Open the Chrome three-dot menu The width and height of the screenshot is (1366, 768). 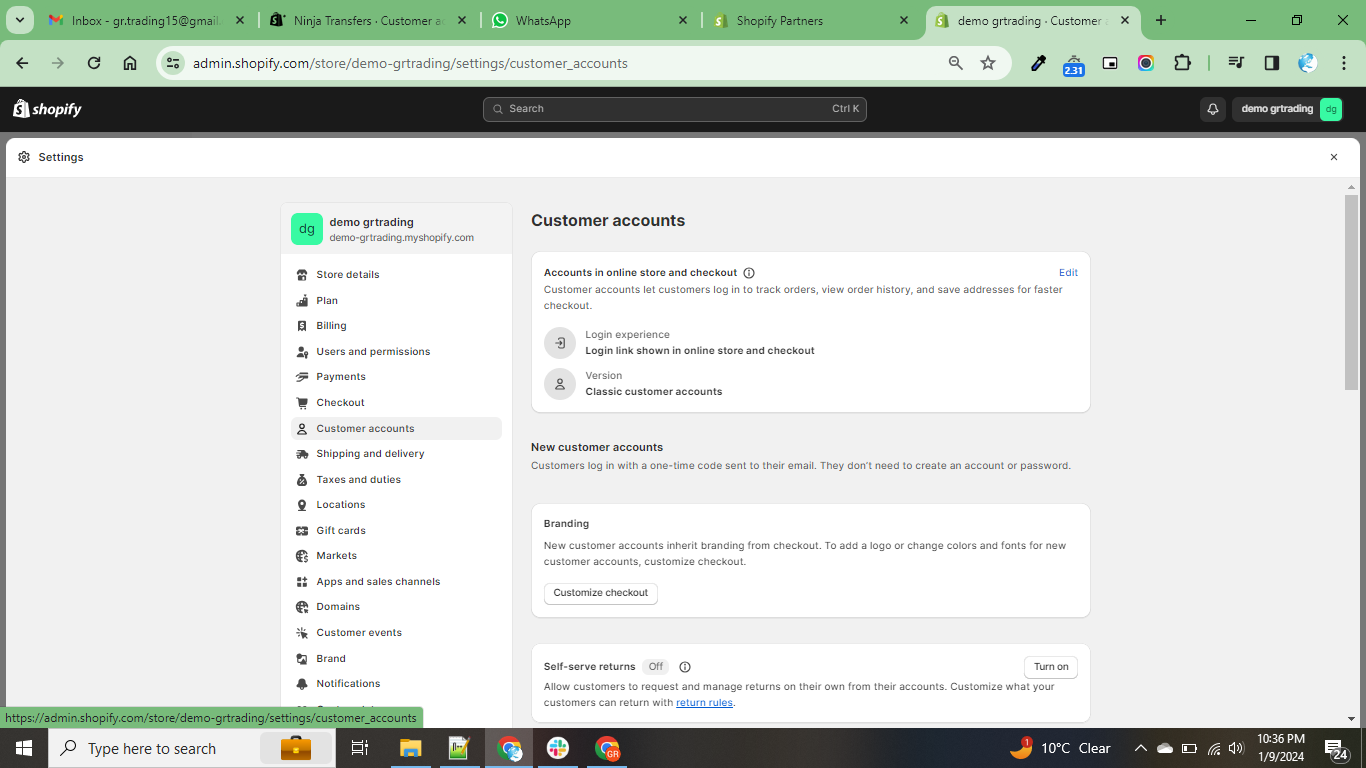coord(1342,63)
